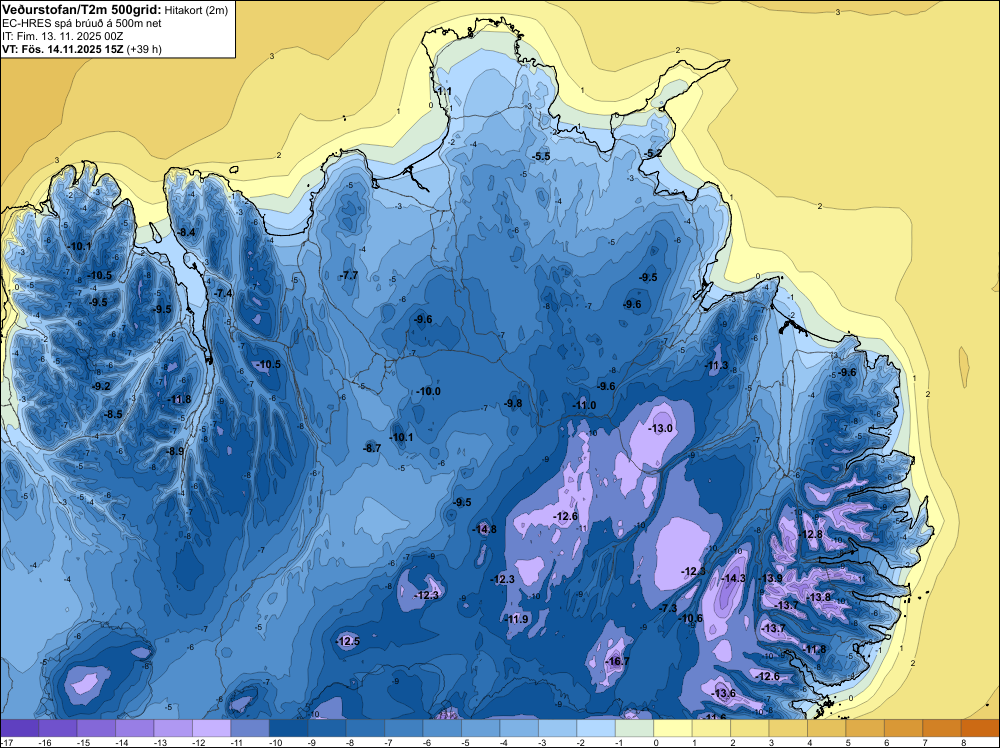Select the '0' label in the color legend
This screenshot has width=1000, height=748.
(656, 742)
